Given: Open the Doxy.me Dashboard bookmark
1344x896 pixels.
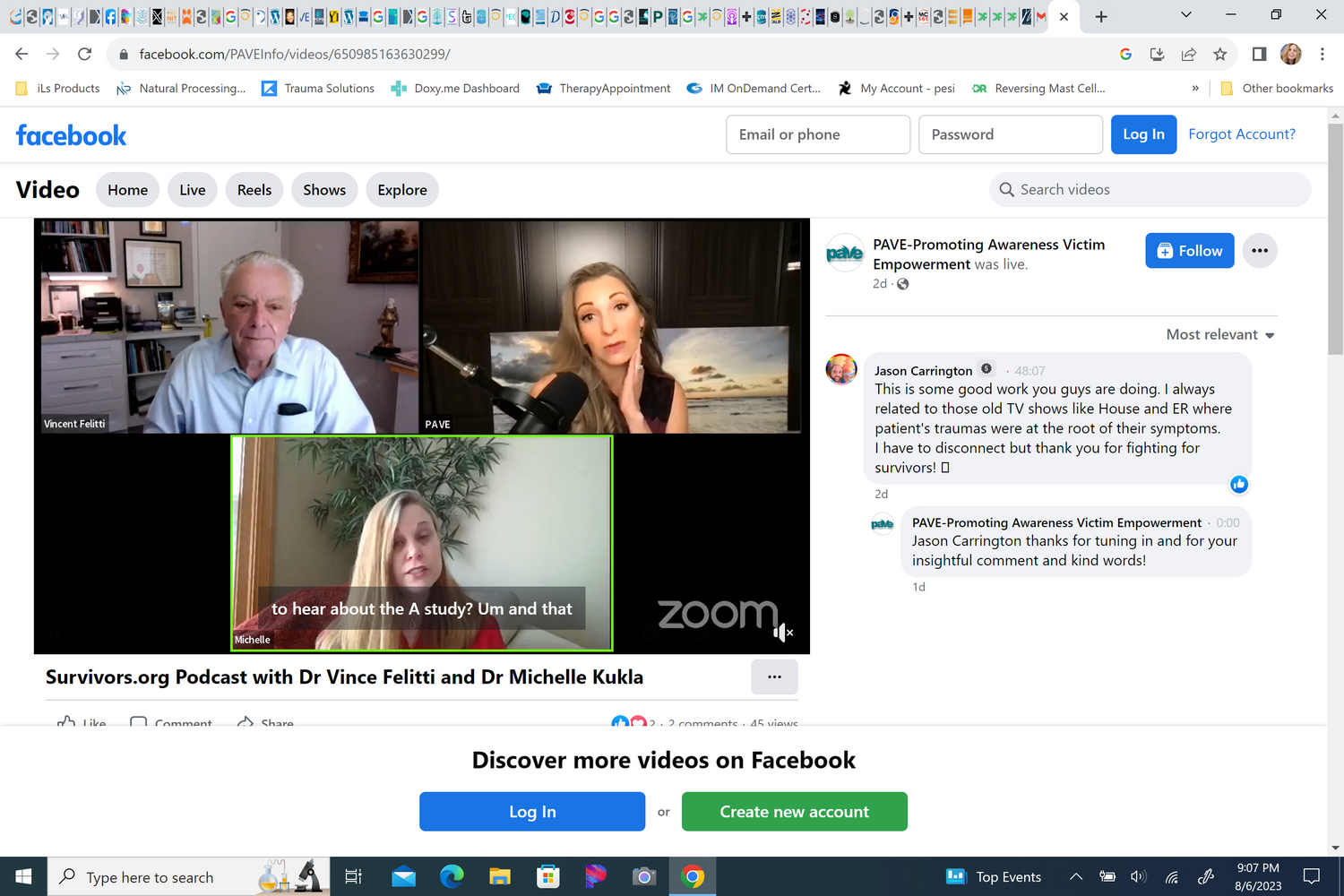Looking at the screenshot, I should (x=455, y=89).
